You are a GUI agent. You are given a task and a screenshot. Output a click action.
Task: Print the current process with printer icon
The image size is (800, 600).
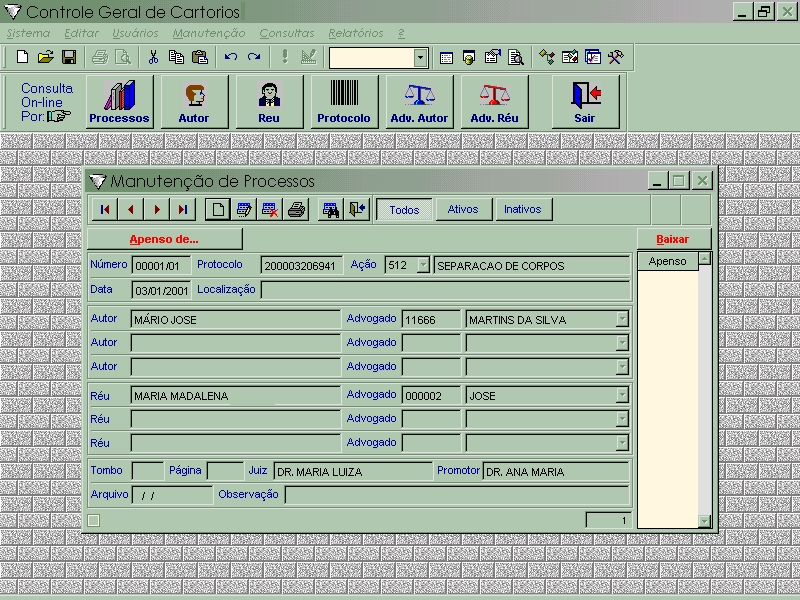point(297,210)
